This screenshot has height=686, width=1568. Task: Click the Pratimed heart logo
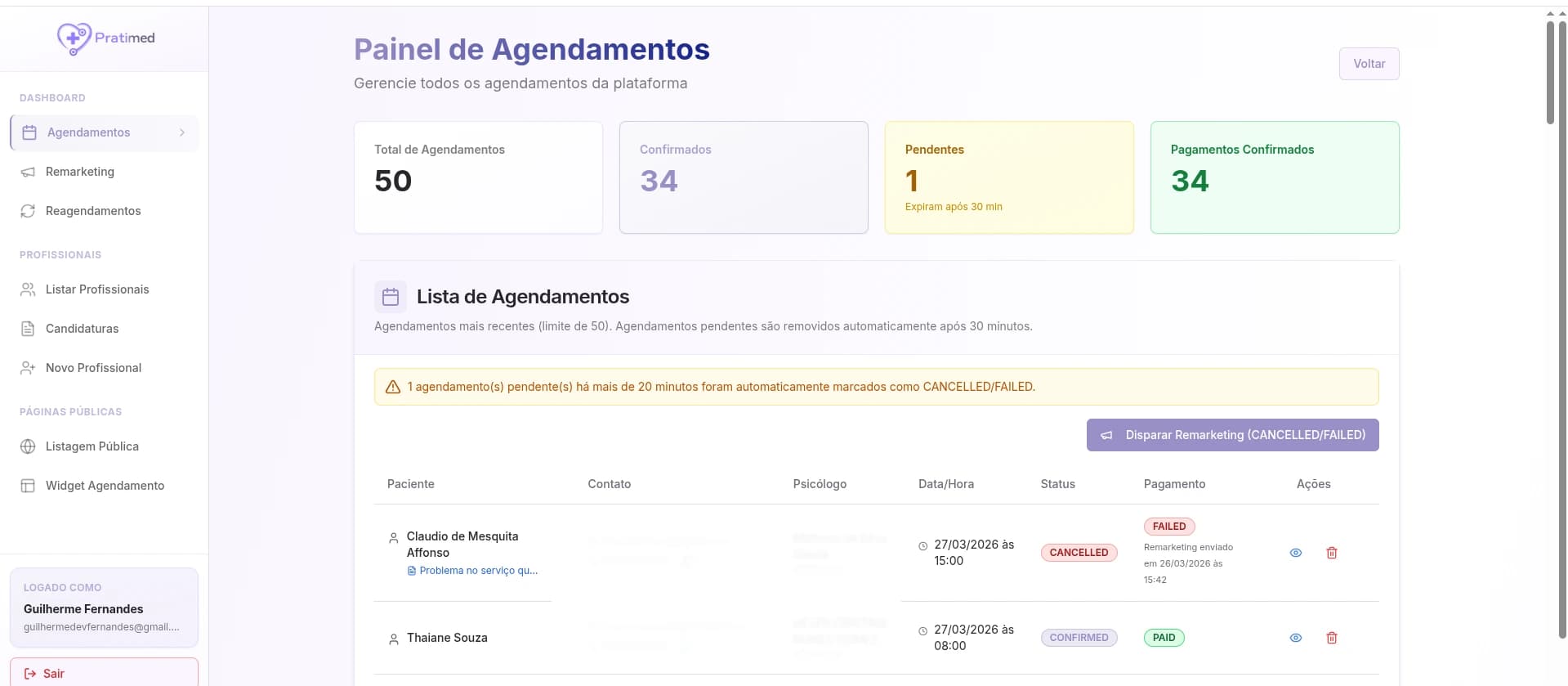(x=74, y=38)
